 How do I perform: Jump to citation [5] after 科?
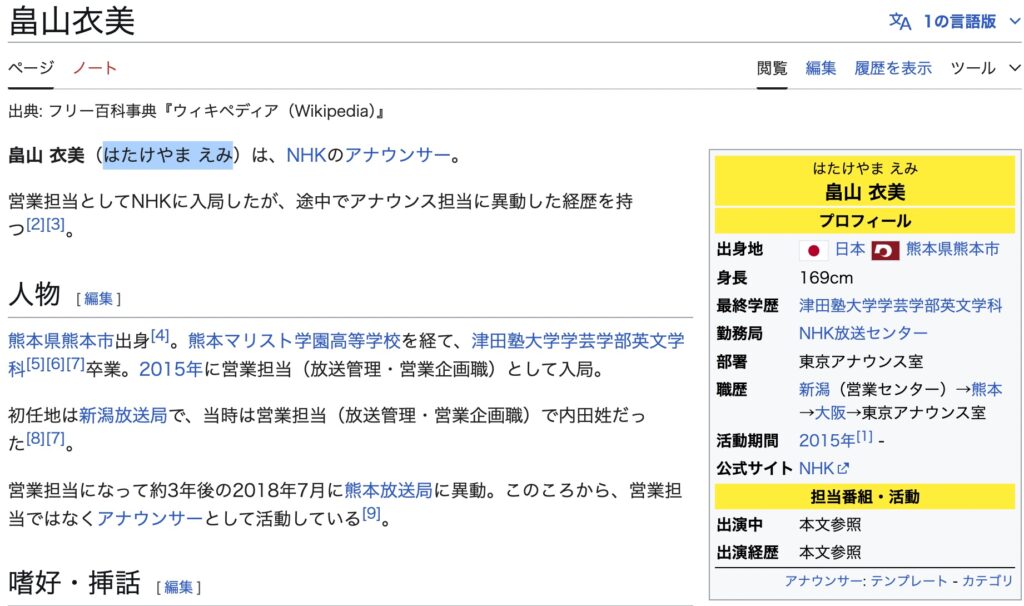click(35, 364)
